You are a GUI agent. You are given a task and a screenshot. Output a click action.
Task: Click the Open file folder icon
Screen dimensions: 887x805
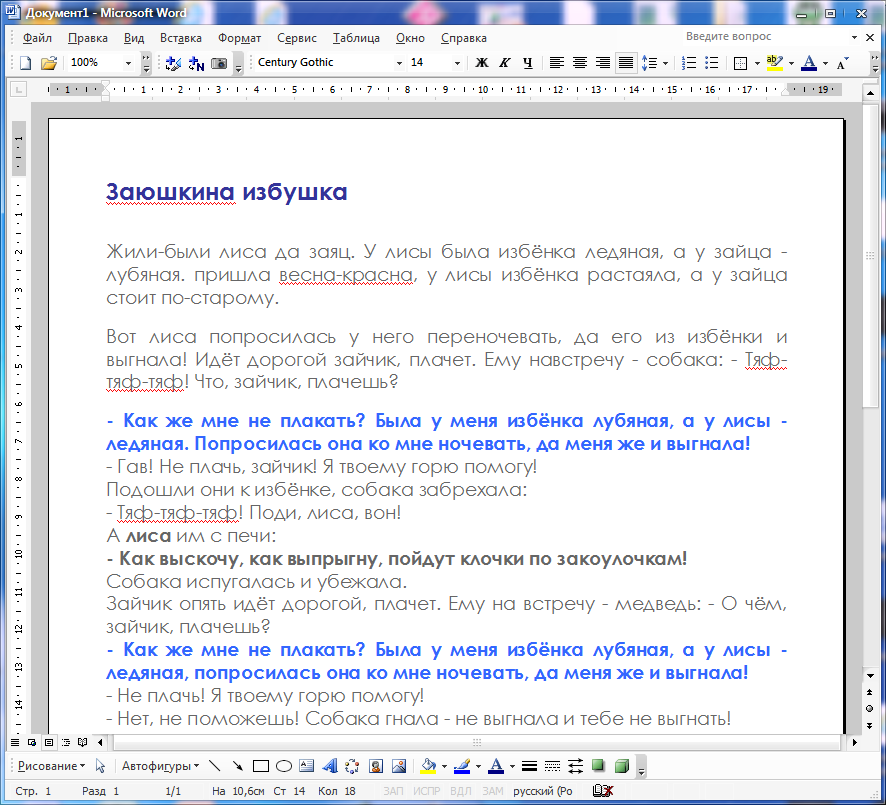[49, 63]
